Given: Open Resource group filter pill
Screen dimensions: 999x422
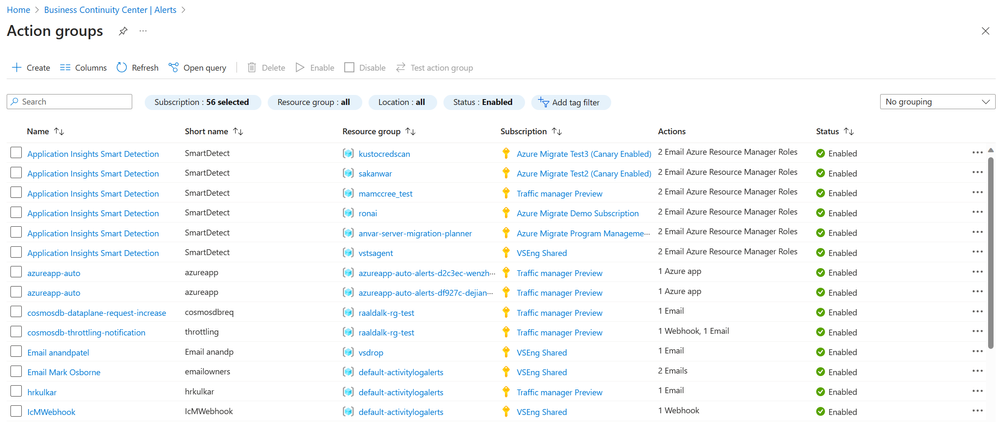Looking at the screenshot, I should click(x=314, y=102).
